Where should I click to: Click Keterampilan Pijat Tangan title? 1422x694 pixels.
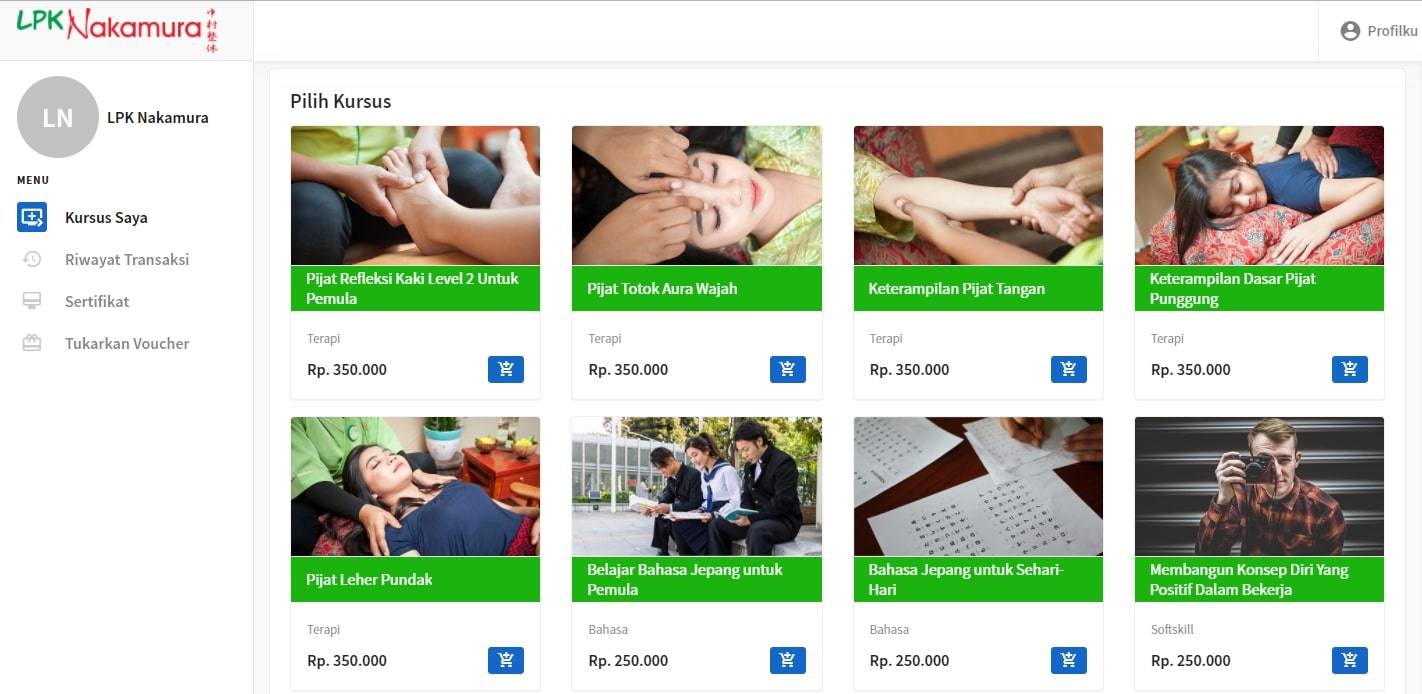(956, 288)
